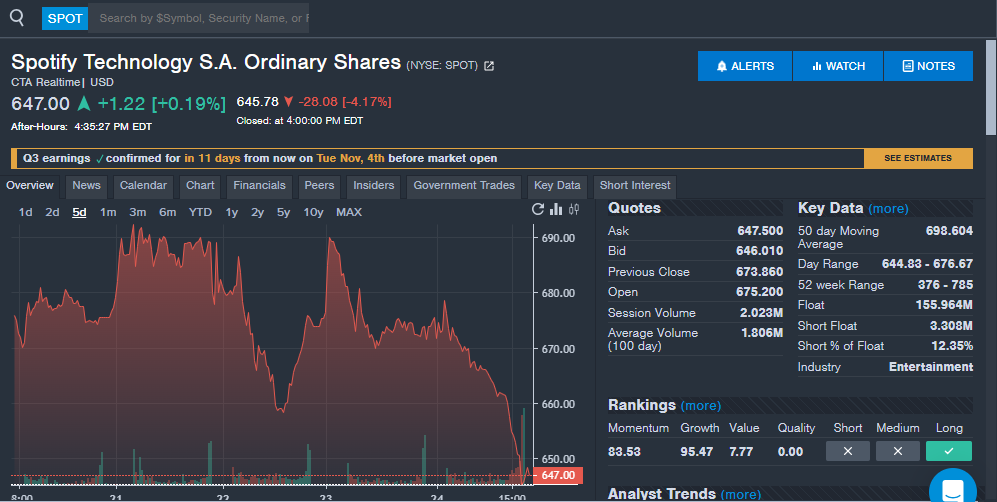Expand Analyst Trends with the more link
Screen dimensions: 997x502
(740, 494)
